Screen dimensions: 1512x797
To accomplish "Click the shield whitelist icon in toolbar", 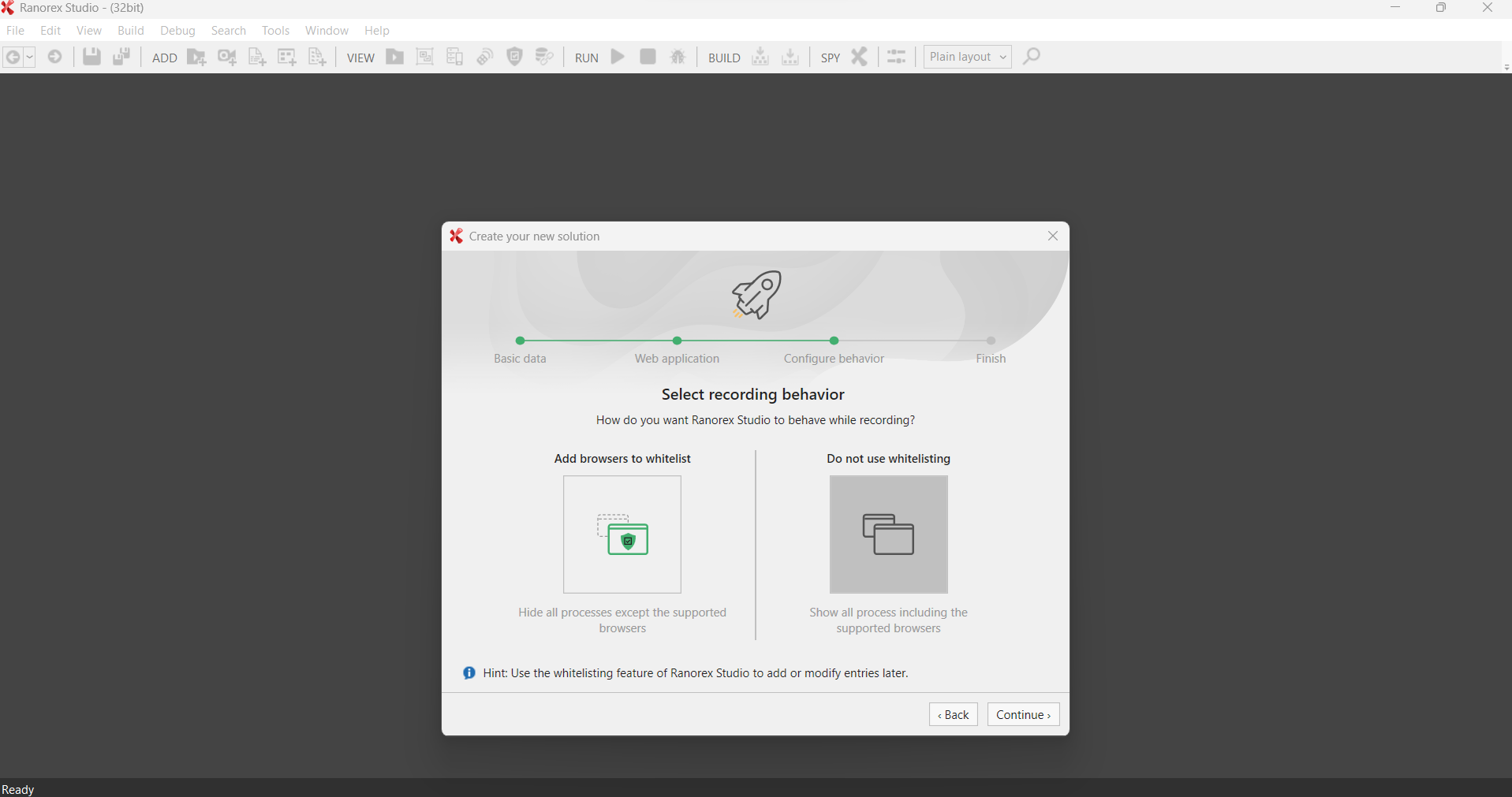I will [515, 57].
